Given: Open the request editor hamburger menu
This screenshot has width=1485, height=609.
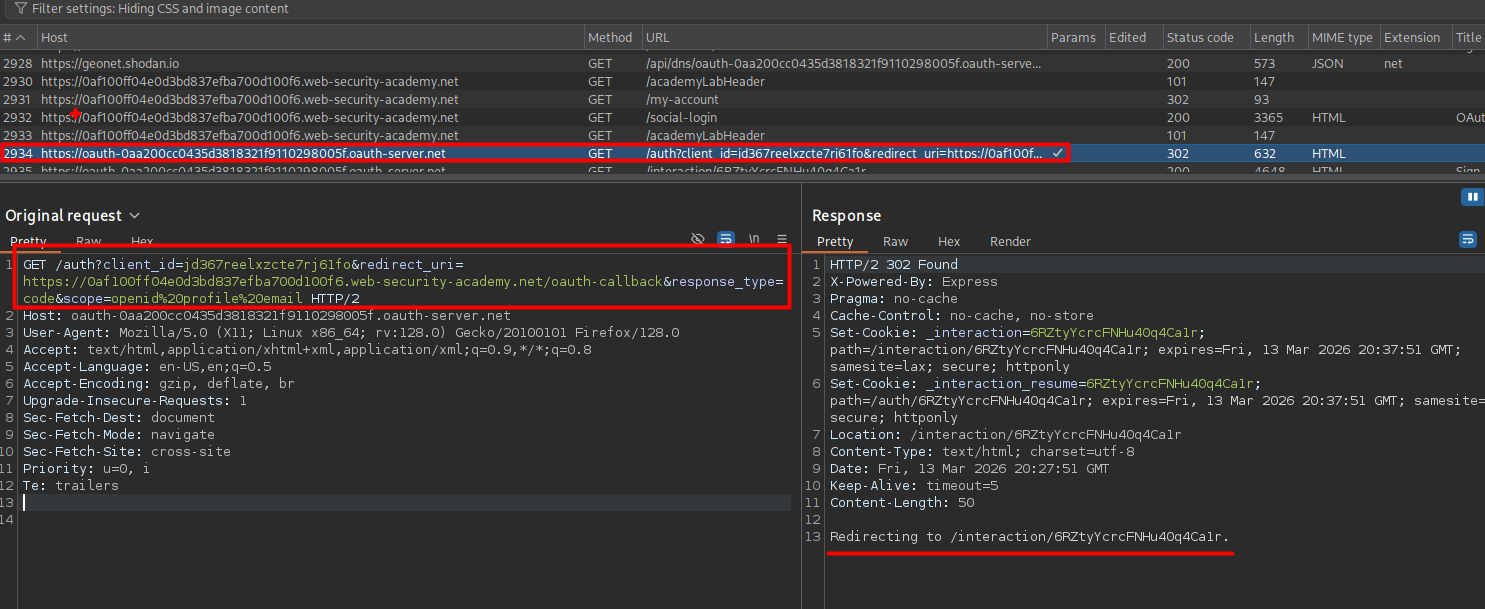Looking at the screenshot, I should click(x=782, y=239).
